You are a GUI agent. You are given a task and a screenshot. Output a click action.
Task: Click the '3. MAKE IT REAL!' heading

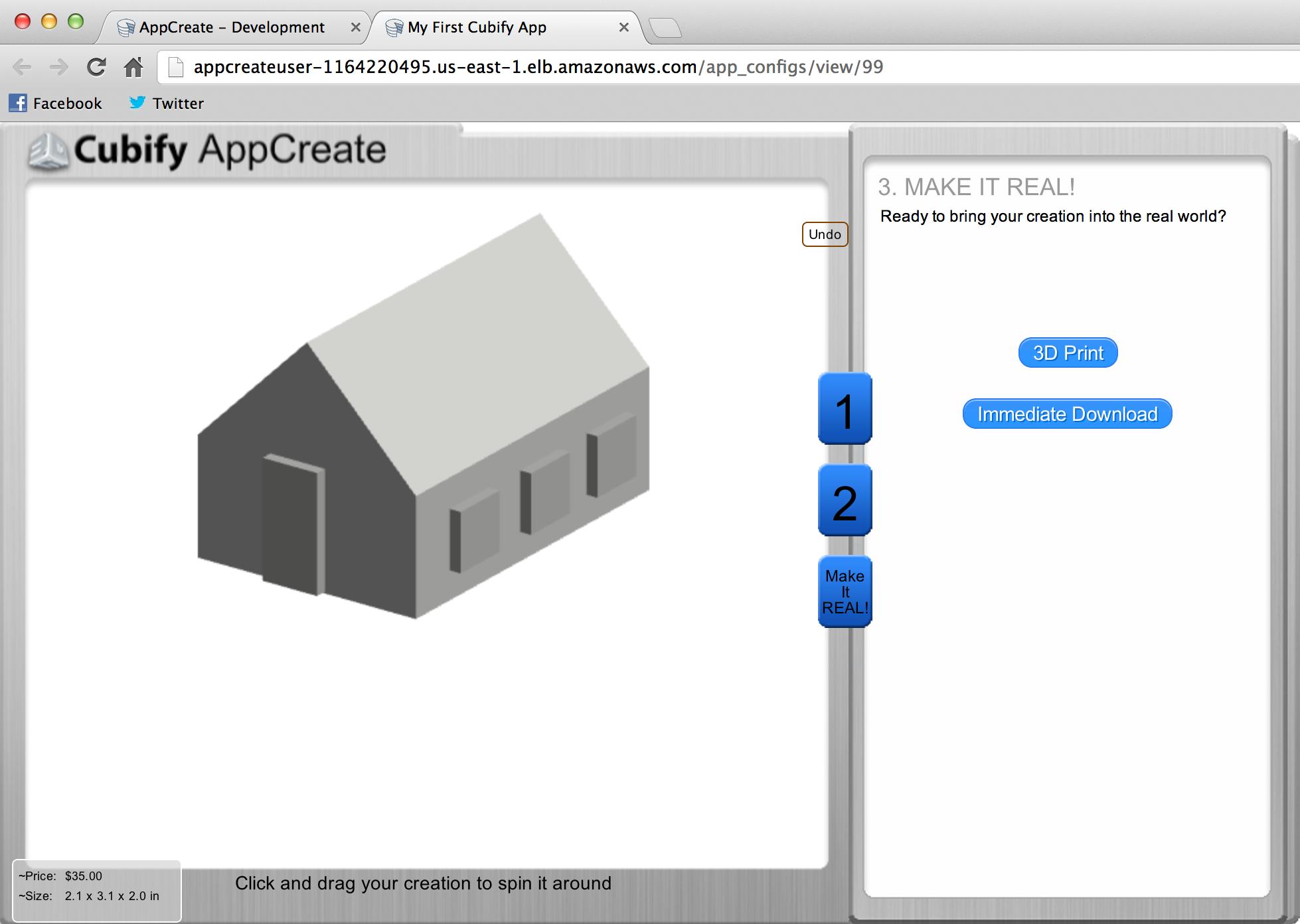(976, 187)
